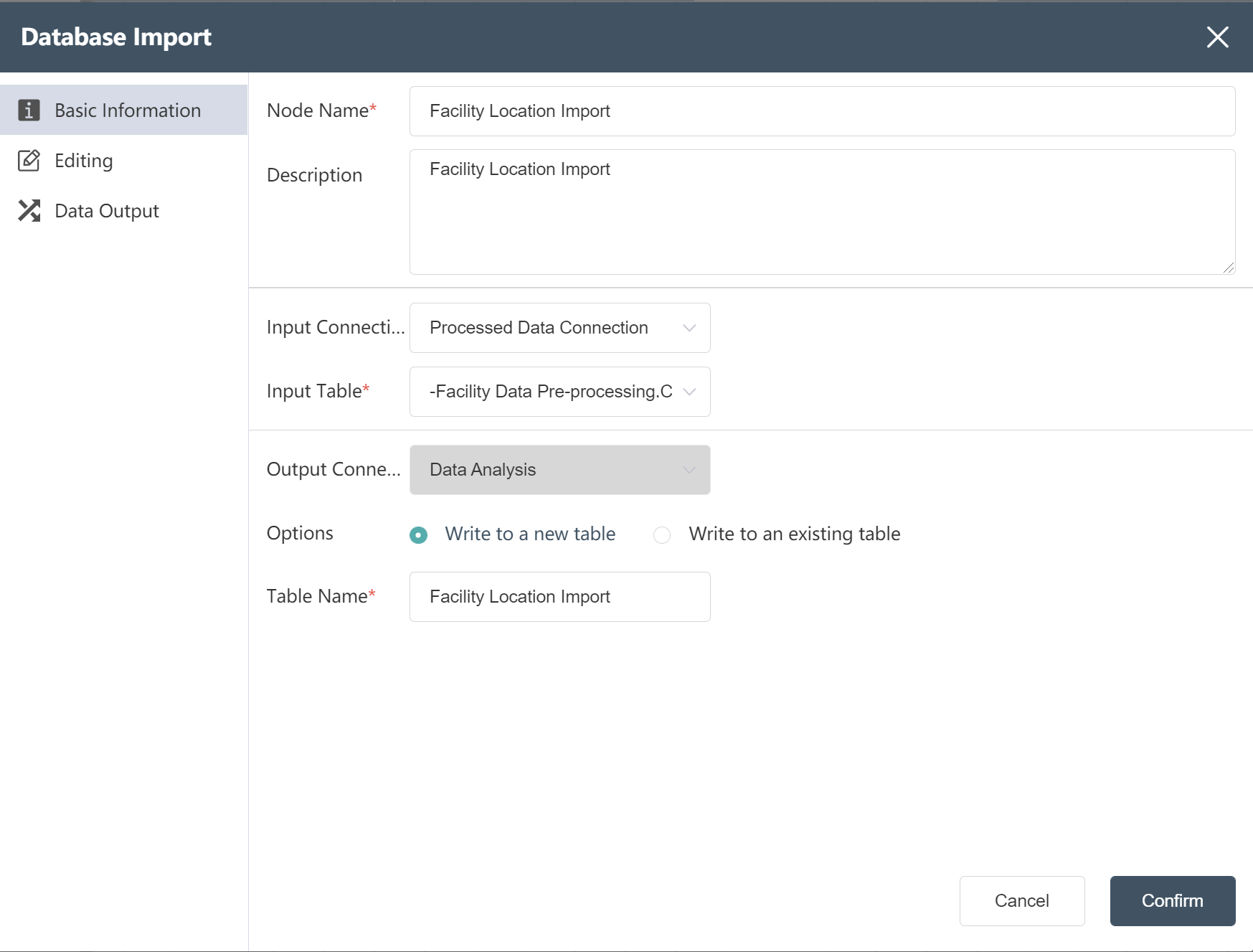Choose Write to an existing table option
The width and height of the screenshot is (1253, 952).
coord(662,535)
